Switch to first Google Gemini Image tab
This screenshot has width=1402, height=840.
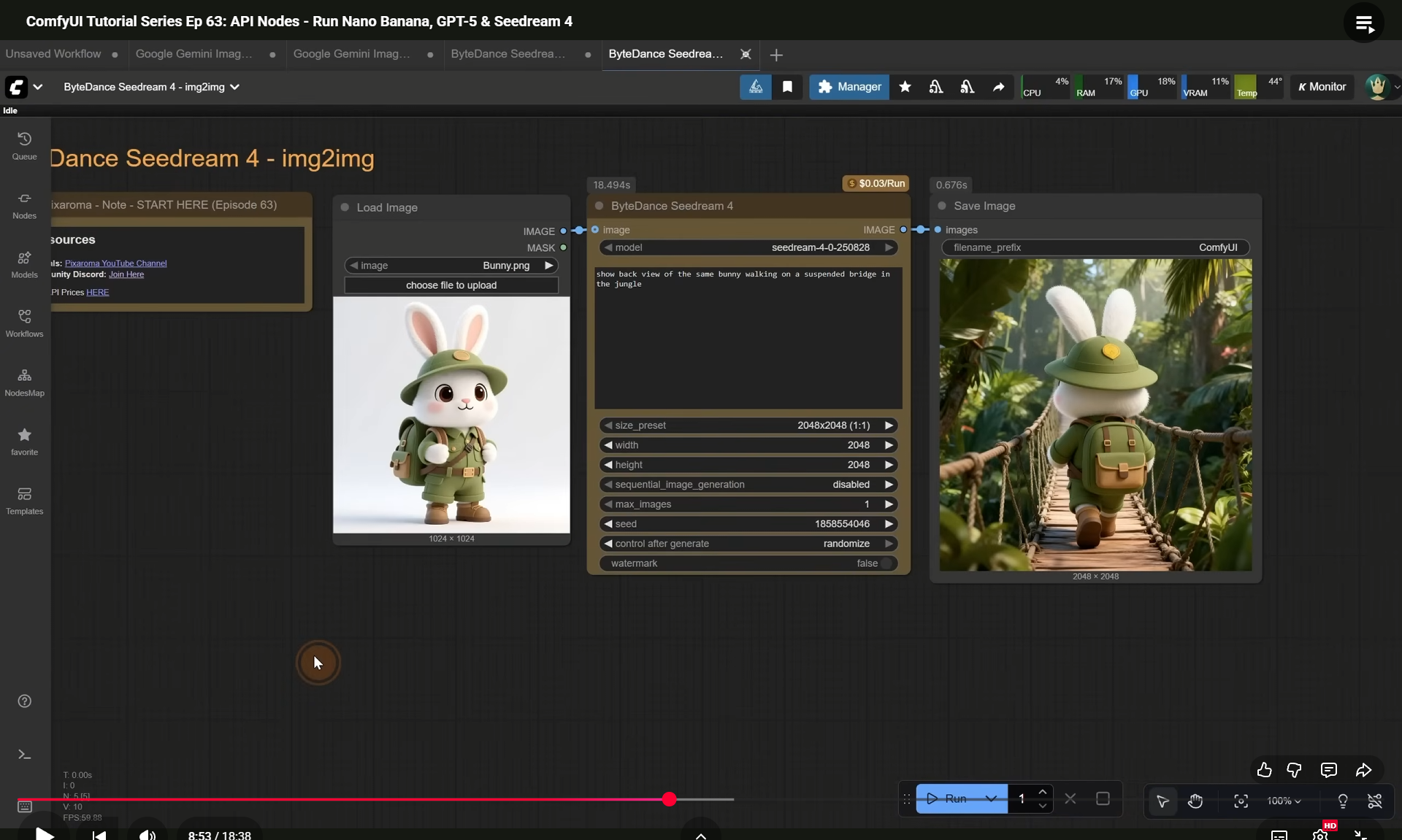click(194, 54)
